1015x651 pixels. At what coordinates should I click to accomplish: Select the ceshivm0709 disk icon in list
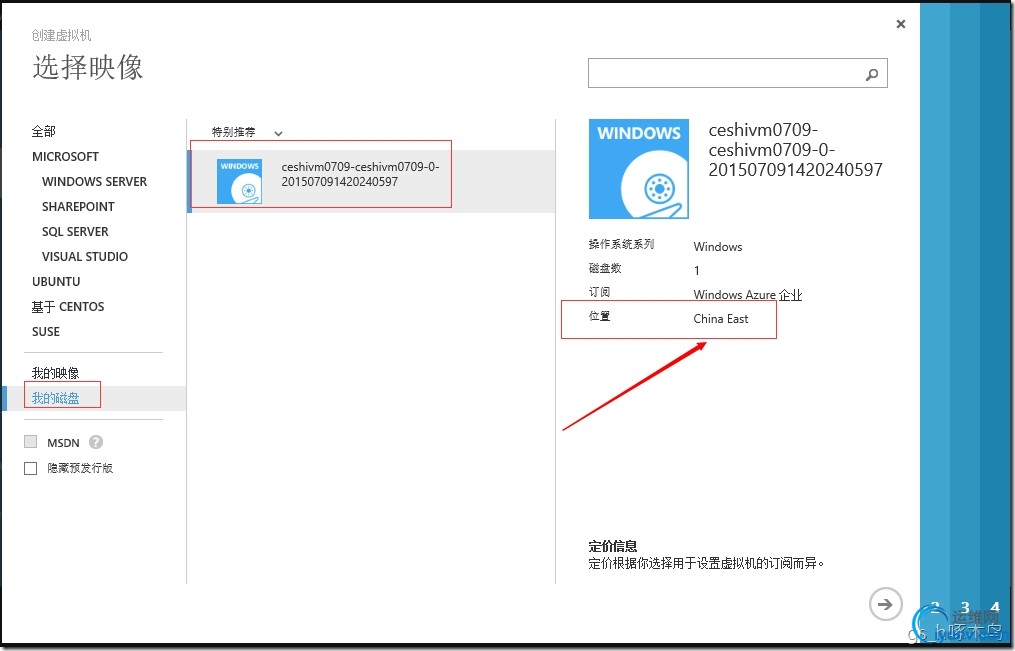[x=240, y=181]
